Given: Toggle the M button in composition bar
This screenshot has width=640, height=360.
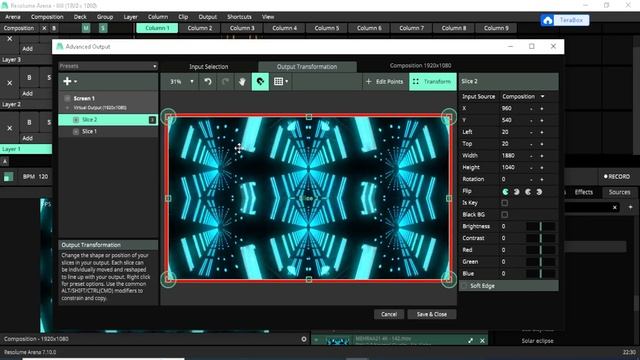Looking at the screenshot, I should tap(86, 28).
